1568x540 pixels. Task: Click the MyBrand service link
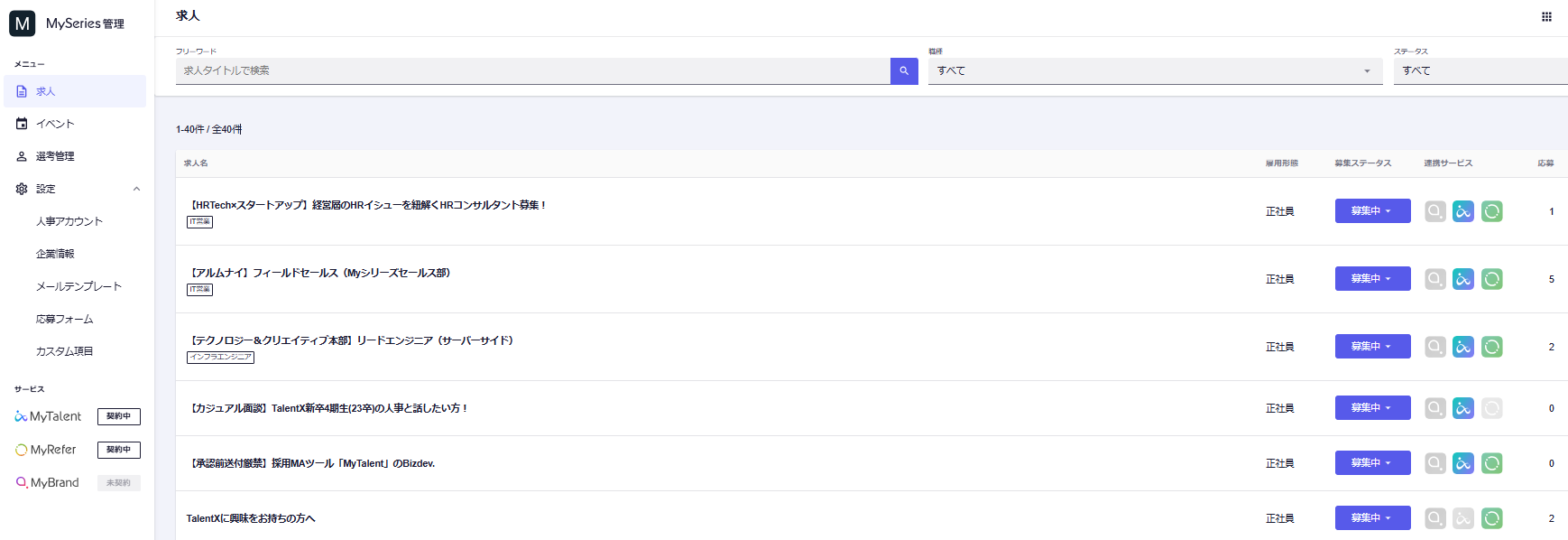[x=54, y=483]
